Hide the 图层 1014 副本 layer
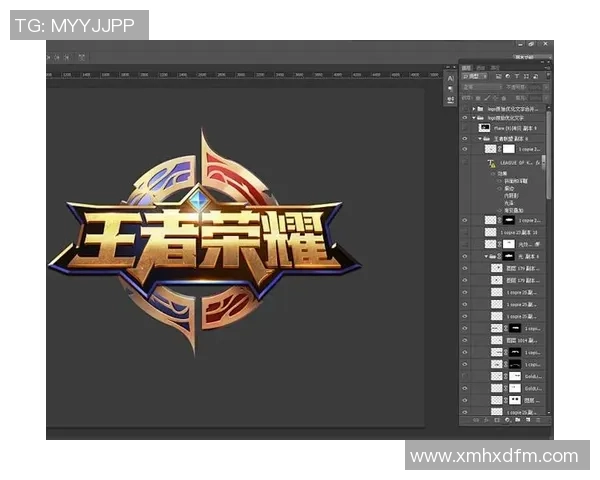Viewport: 600px width, 480px height. [x=465, y=340]
